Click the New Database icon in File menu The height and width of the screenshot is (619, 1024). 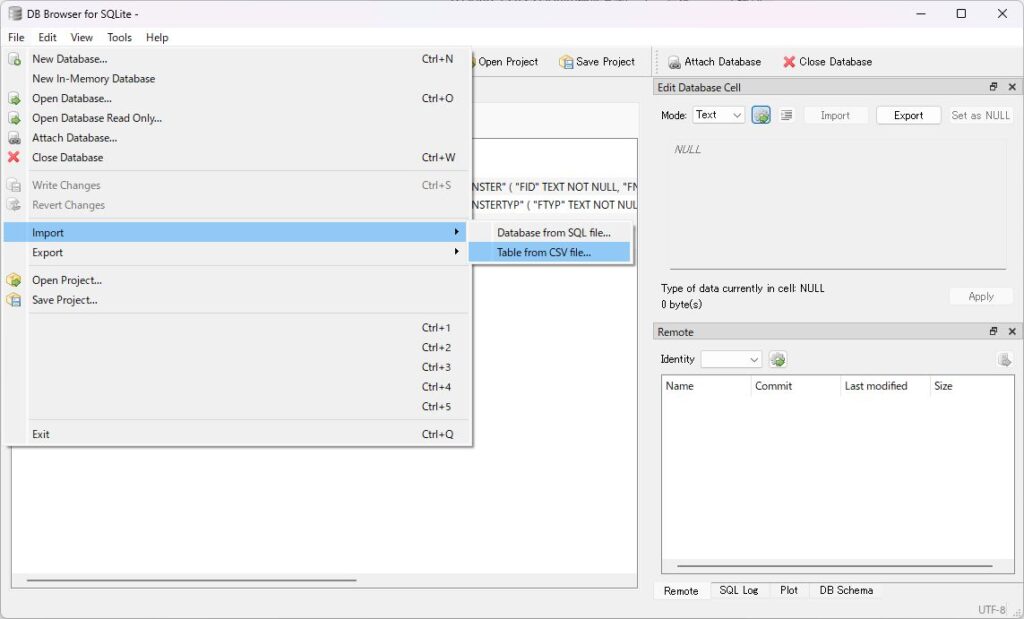(x=14, y=59)
